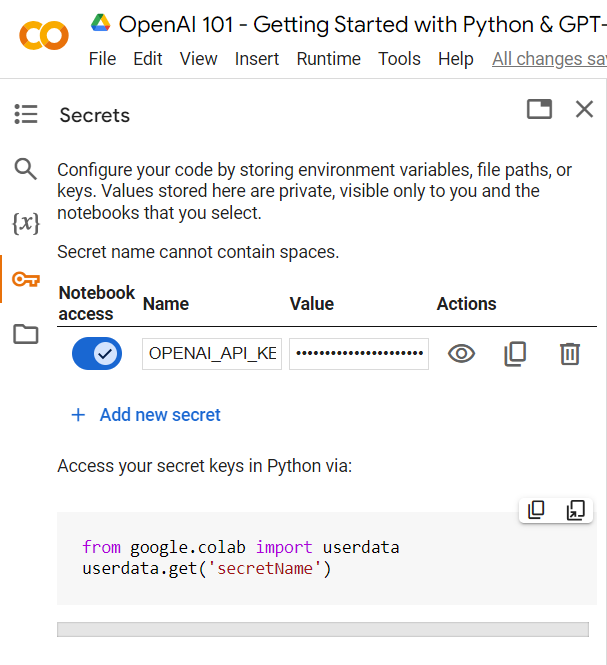This screenshot has width=607, height=665.
Task: Insert the code snippet into a cell
Action: [x=576, y=510]
